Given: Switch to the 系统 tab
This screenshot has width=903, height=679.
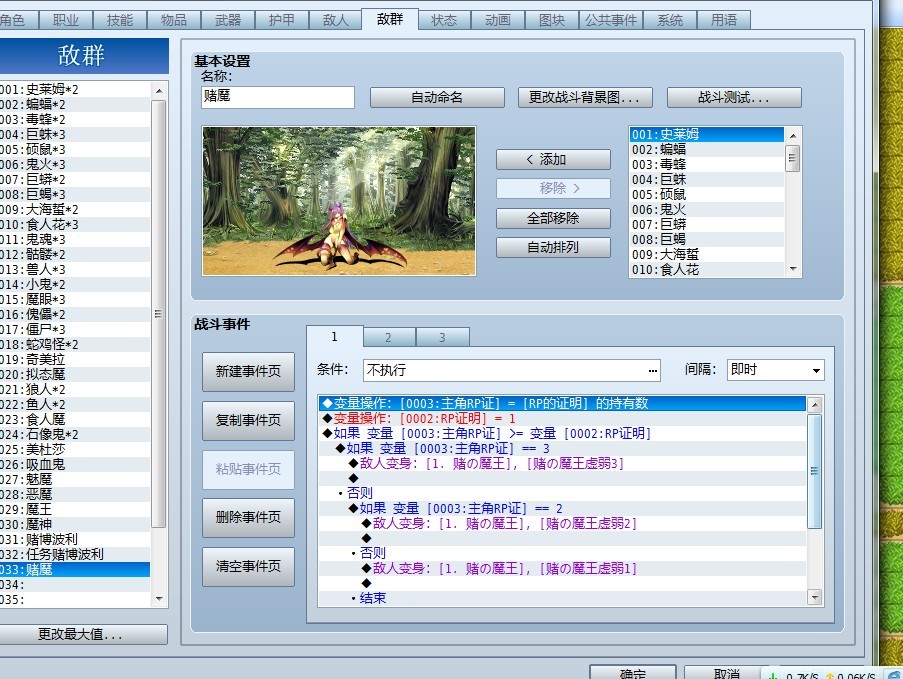Looking at the screenshot, I should point(670,20).
